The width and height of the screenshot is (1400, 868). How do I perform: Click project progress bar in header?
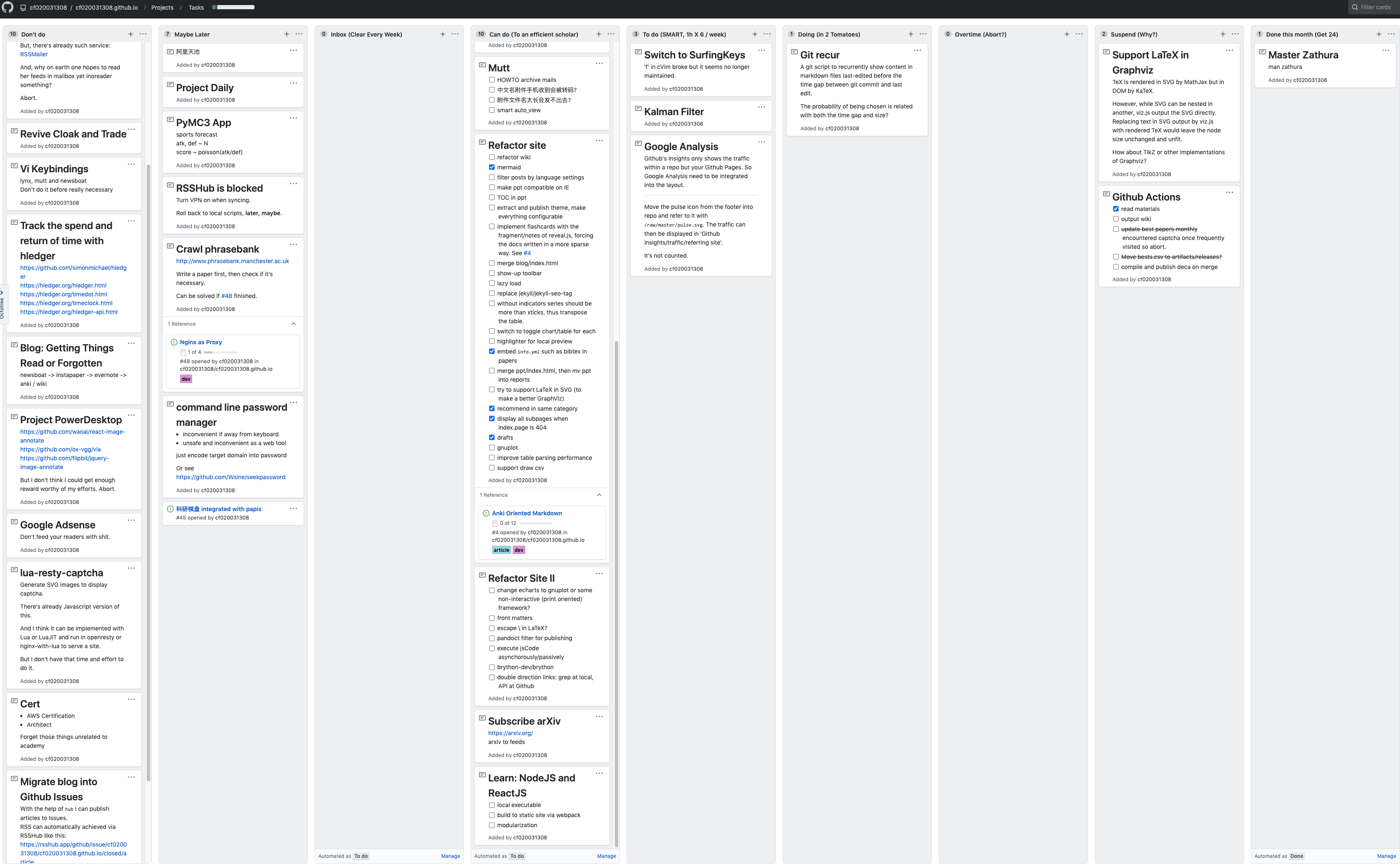point(234,8)
